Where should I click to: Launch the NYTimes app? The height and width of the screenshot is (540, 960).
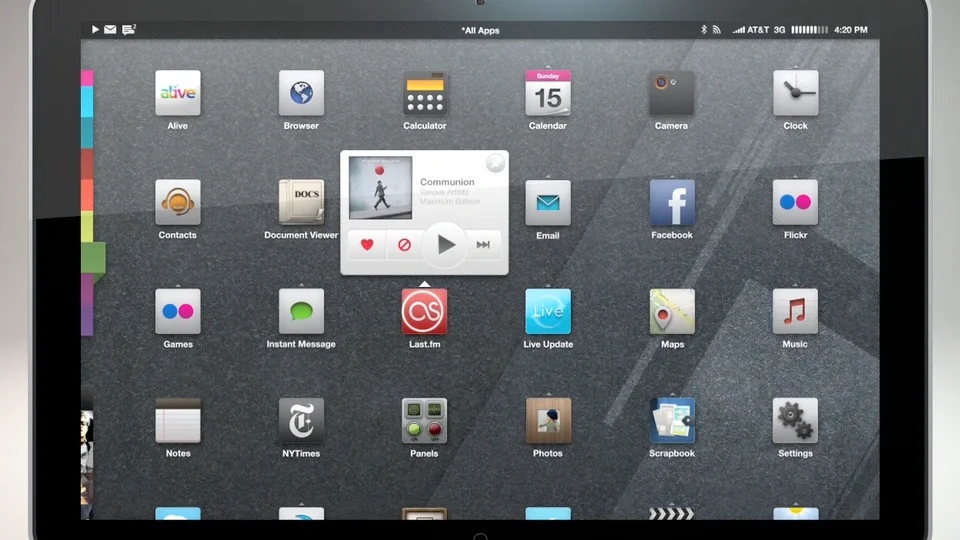(x=301, y=421)
